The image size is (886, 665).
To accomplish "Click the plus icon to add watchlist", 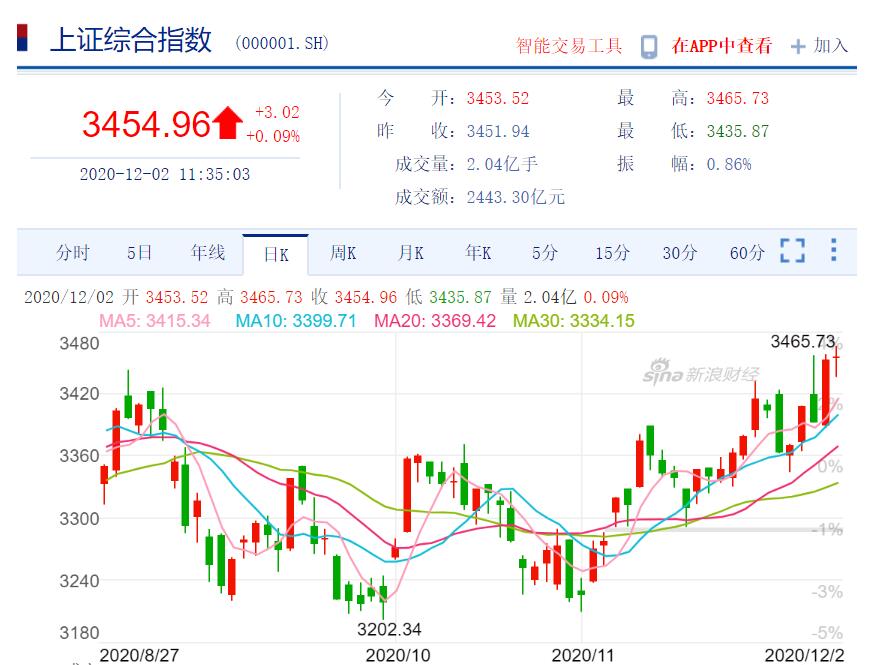I will click(798, 46).
